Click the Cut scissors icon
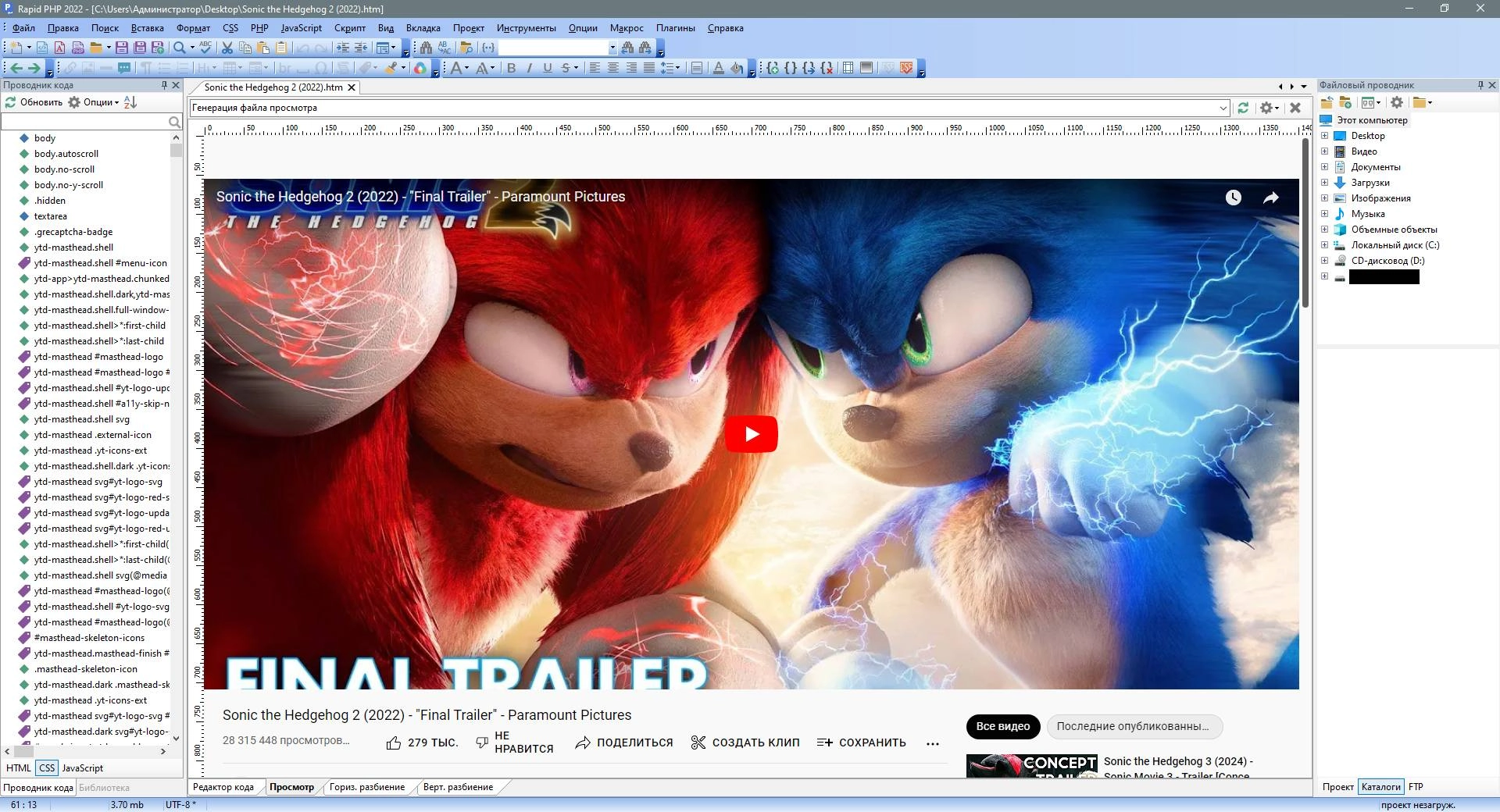This screenshot has width=1500, height=812. coord(227,48)
